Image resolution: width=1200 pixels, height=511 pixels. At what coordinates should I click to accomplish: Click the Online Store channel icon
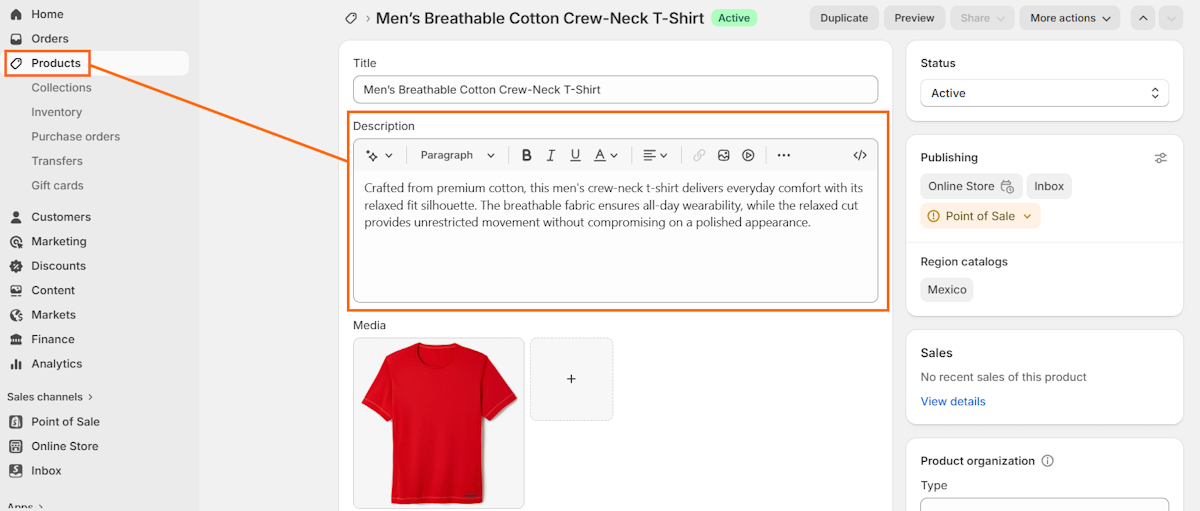[x=16, y=446]
